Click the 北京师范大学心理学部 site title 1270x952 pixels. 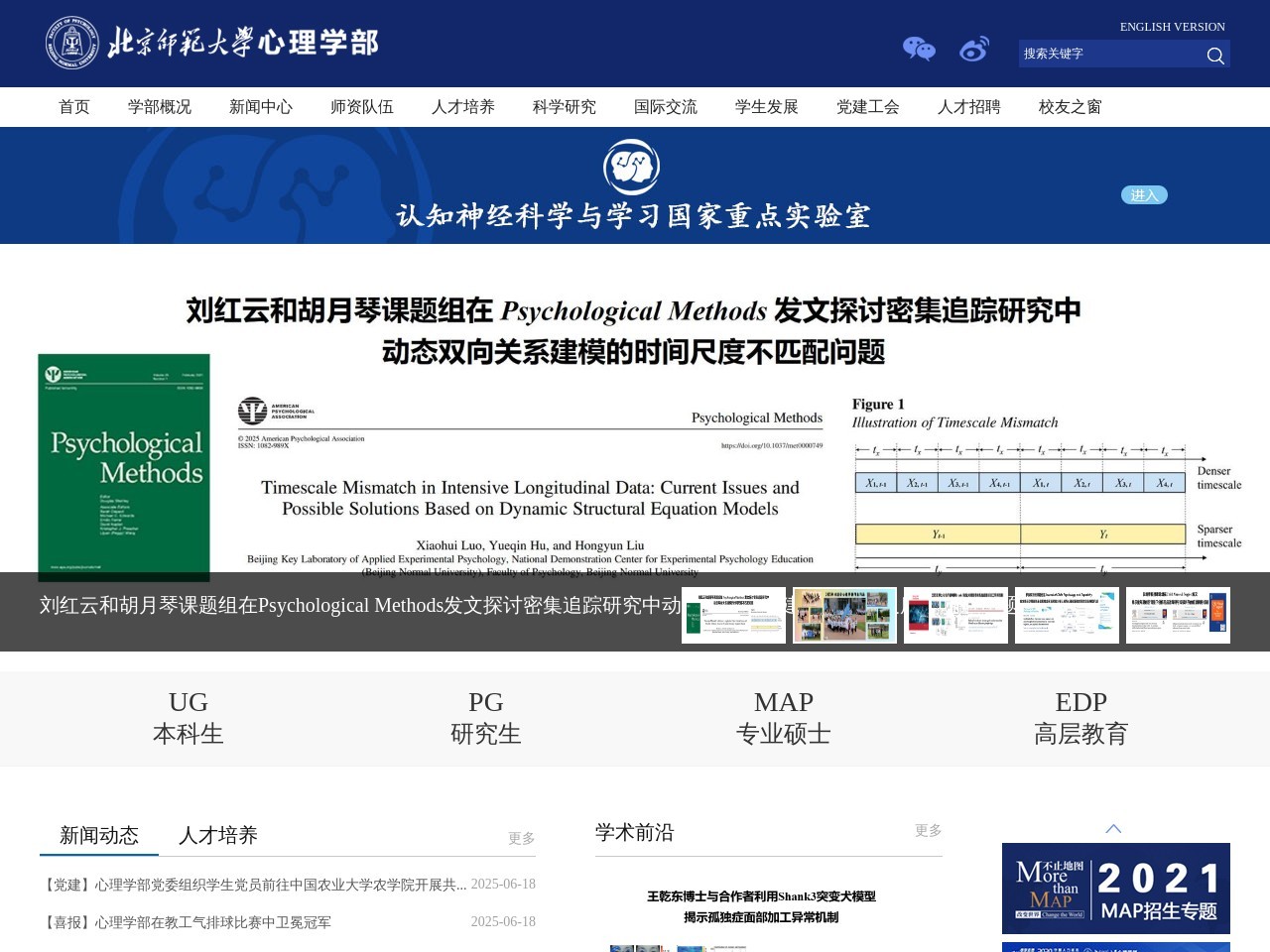243,43
